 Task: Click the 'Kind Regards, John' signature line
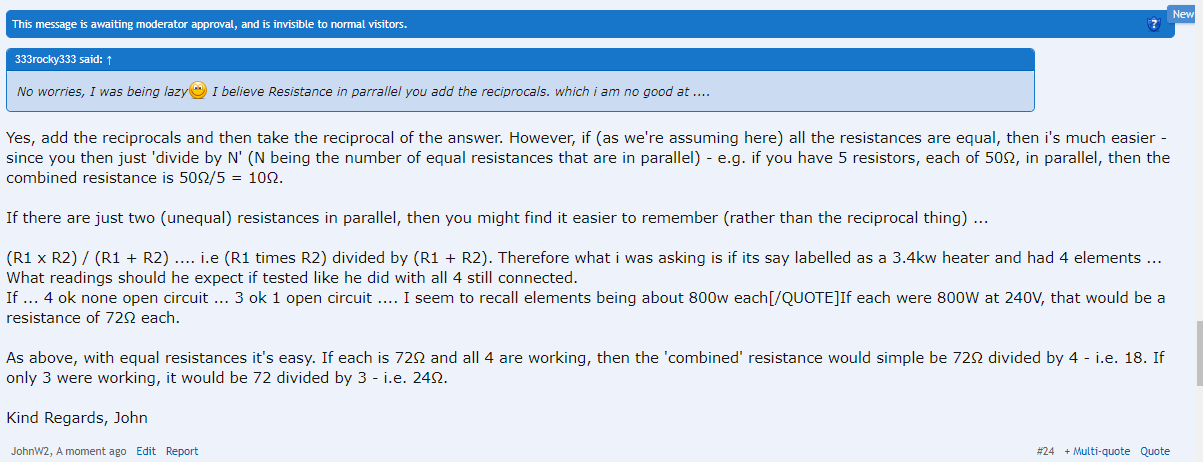pyautogui.click(x=77, y=417)
